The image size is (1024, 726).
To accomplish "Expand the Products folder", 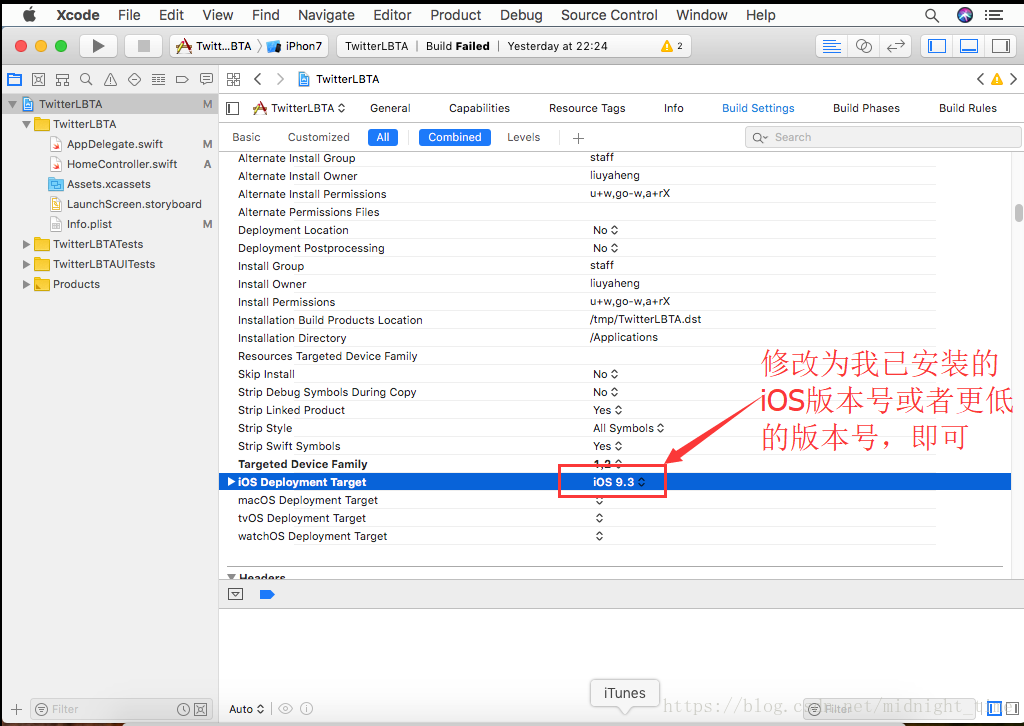I will [26, 285].
